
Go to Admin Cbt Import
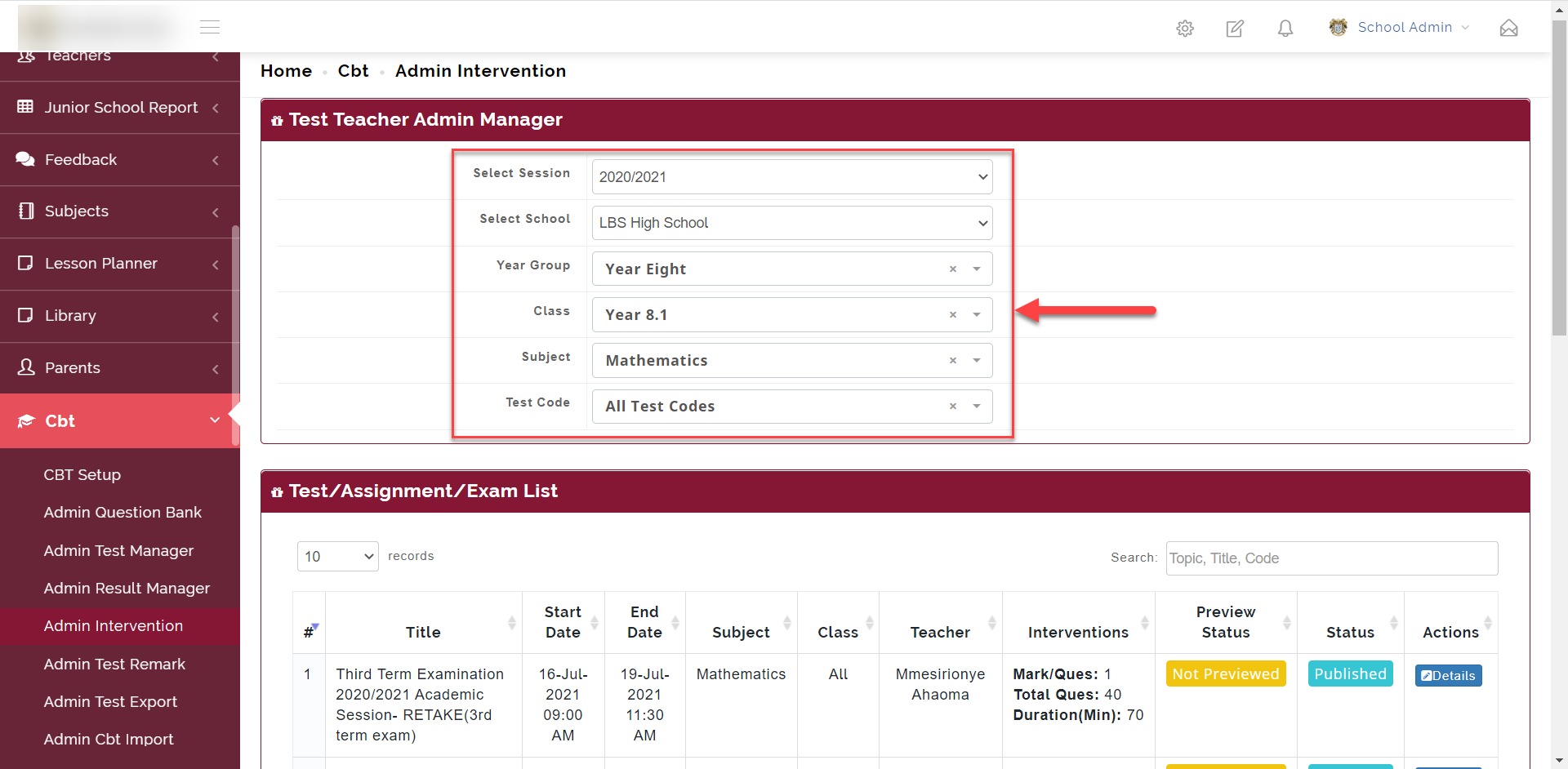(109, 739)
